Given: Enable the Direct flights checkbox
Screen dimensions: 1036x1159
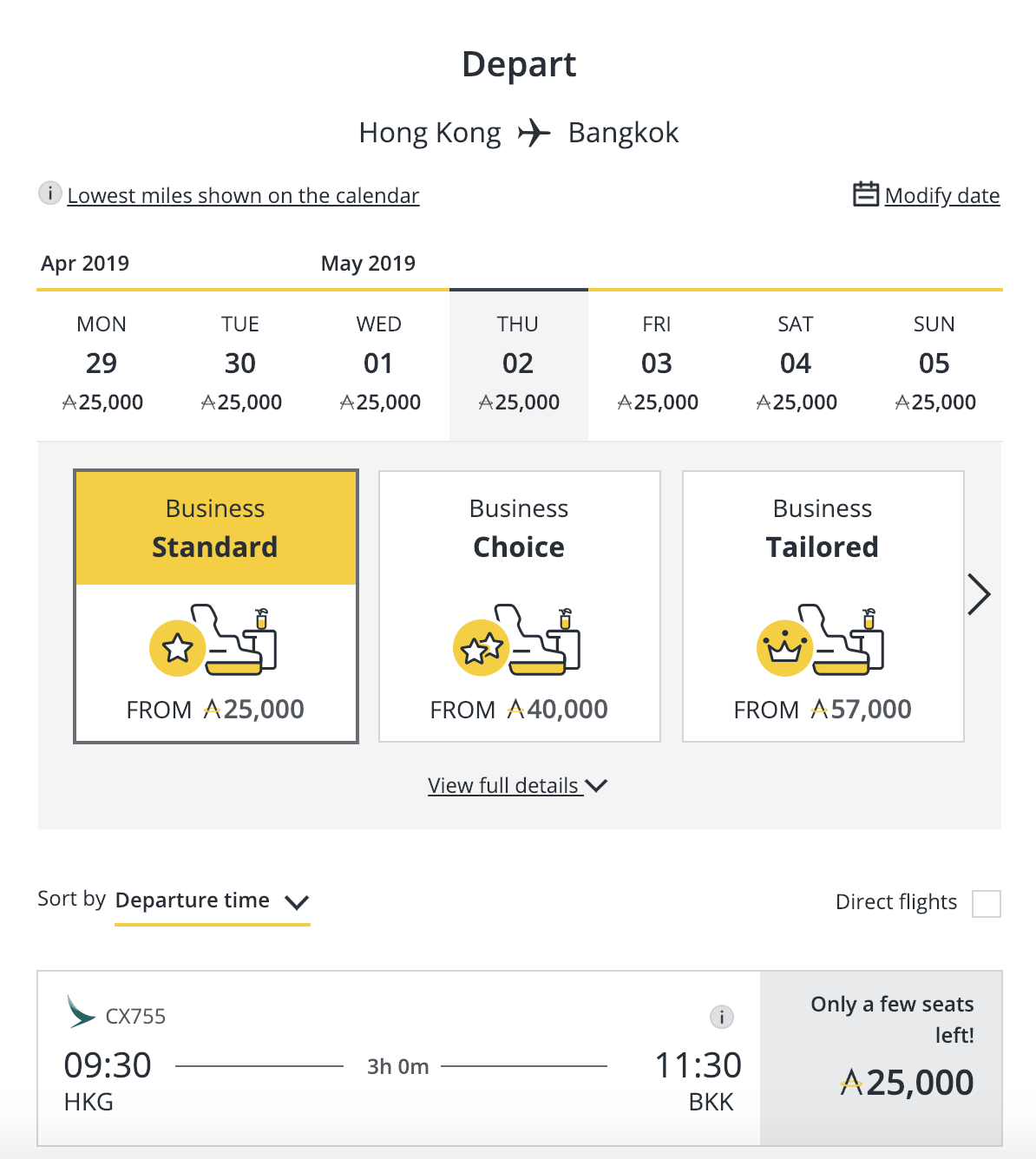Looking at the screenshot, I should (x=987, y=903).
